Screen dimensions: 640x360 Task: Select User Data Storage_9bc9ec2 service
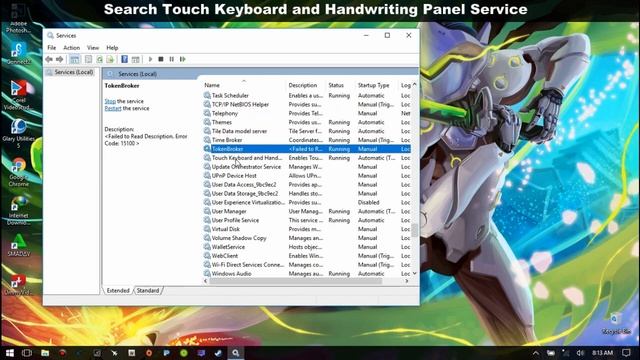point(307,193)
